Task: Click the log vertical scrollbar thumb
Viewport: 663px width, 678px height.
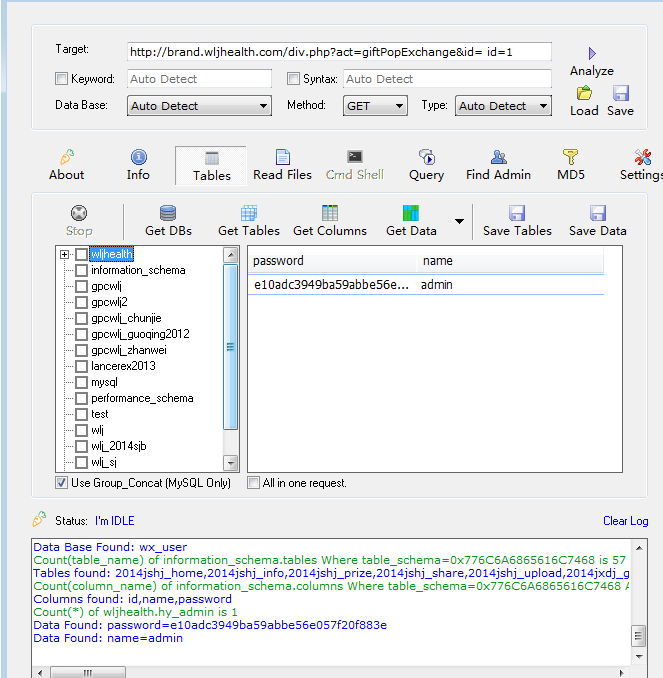Action: tap(638, 636)
